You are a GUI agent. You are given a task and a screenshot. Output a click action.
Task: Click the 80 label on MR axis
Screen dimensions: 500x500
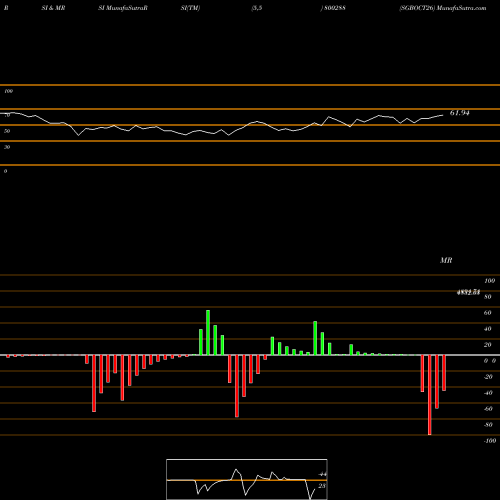(x=487, y=297)
